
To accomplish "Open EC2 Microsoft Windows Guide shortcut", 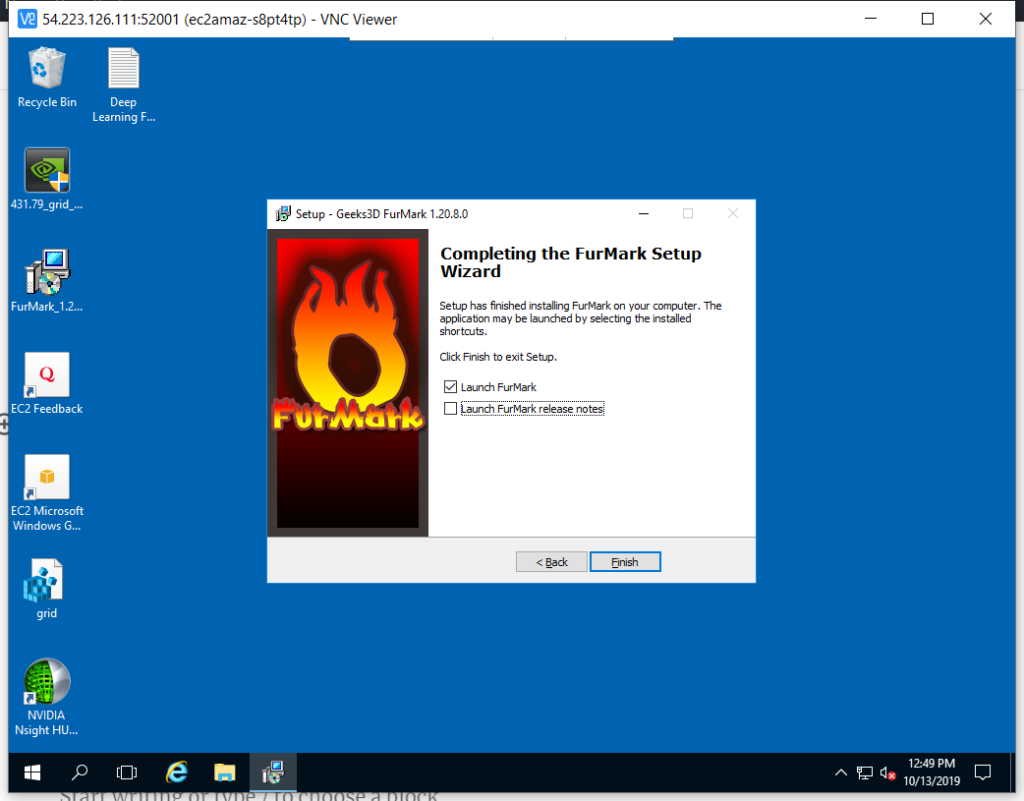I will click(47, 478).
